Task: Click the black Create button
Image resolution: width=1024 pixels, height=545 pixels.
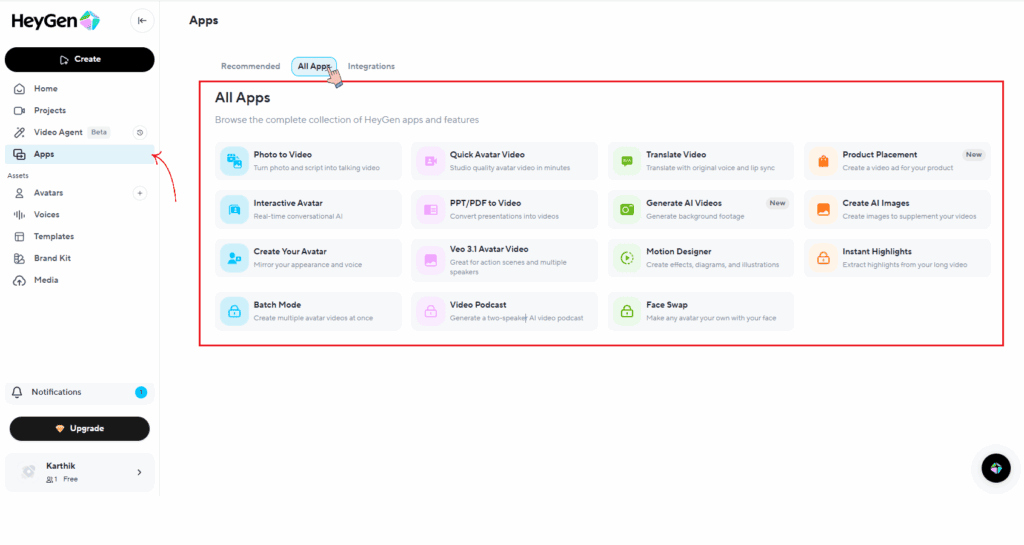Action: 80,59
